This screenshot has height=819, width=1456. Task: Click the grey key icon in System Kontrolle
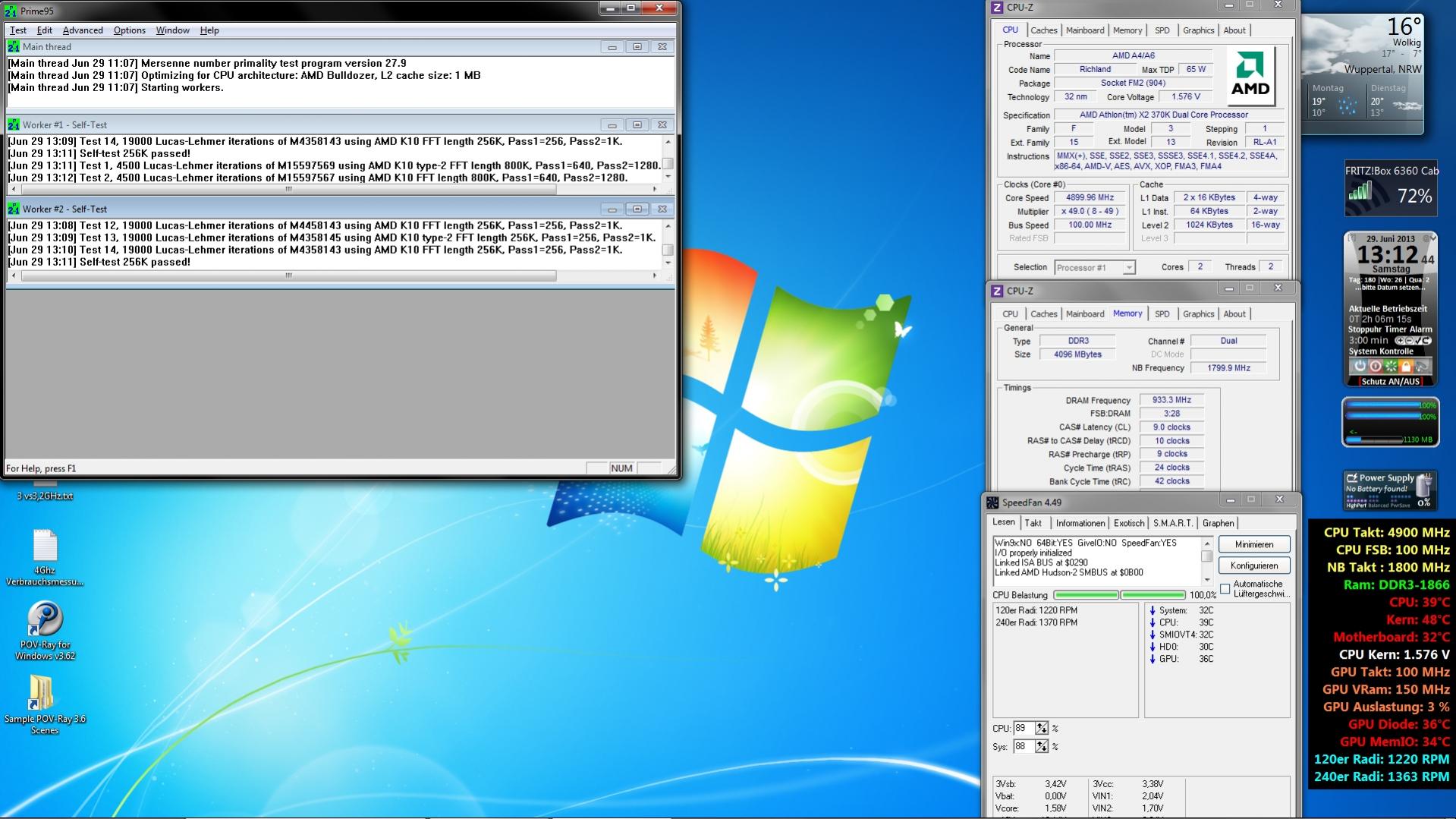point(1421,366)
